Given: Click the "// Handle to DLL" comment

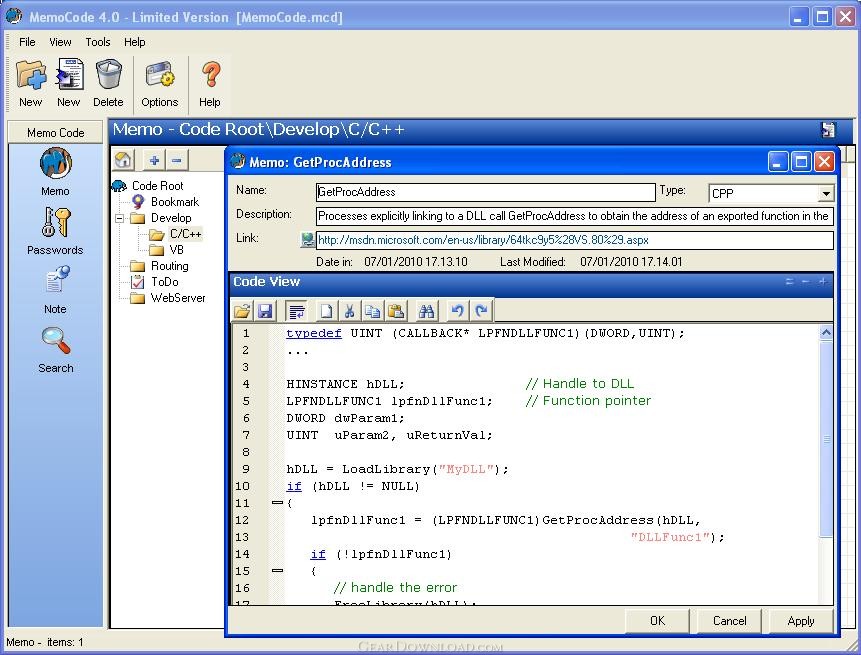Looking at the screenshot, I should point(579,384).
